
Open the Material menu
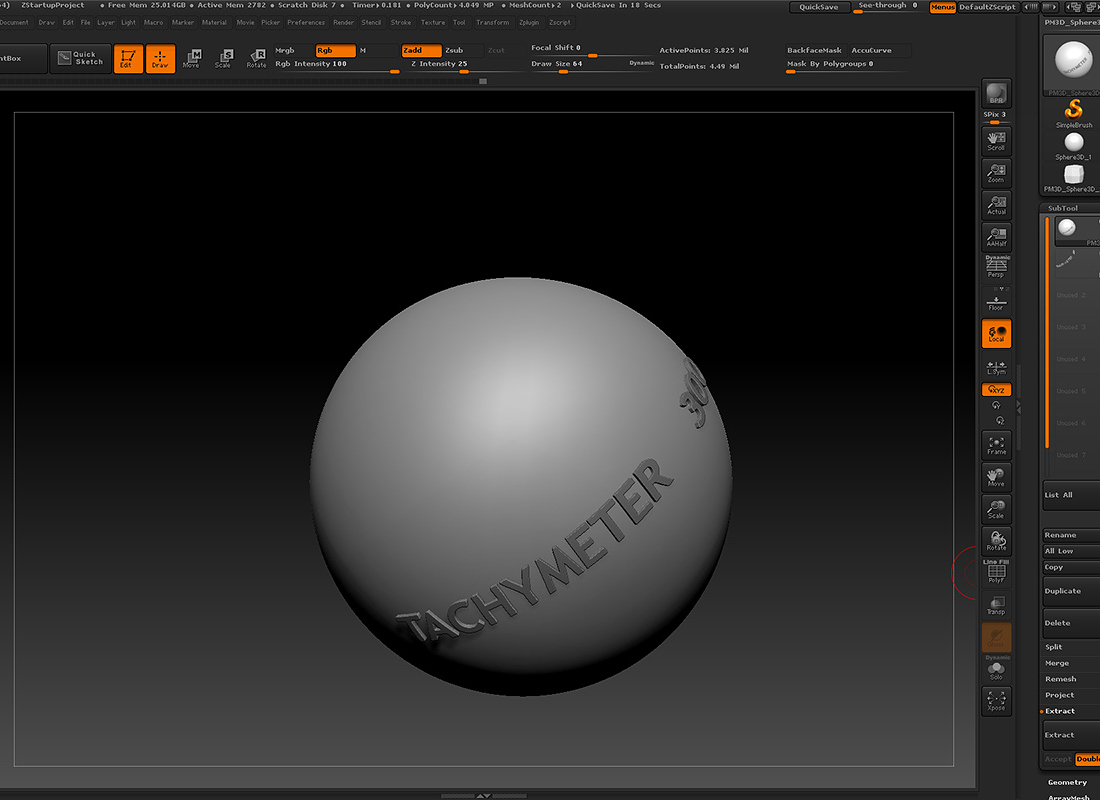click(x=214, y=22)
